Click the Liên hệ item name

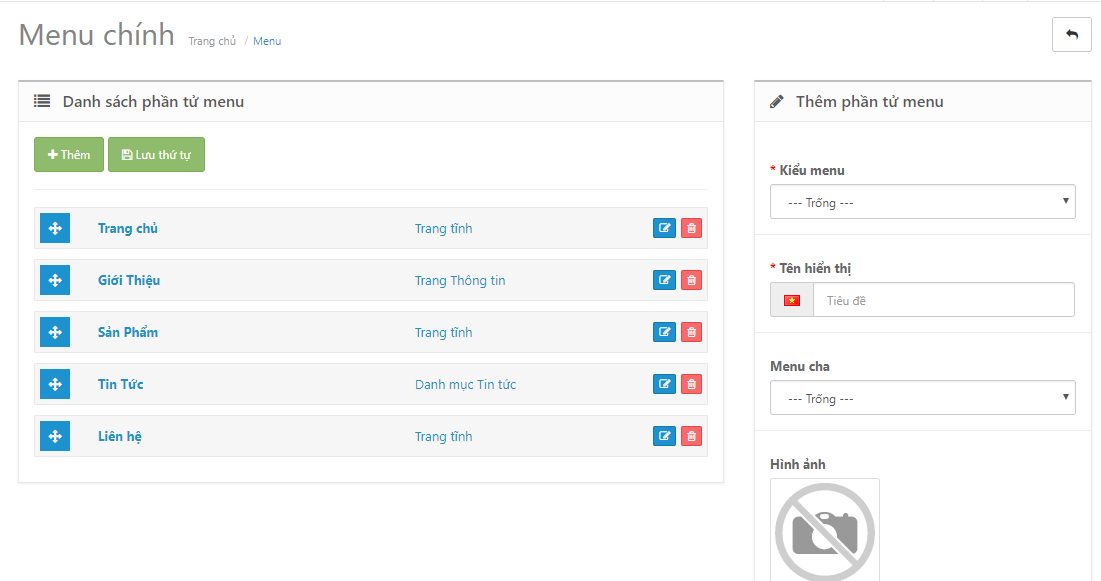pyautogui.click(x=119, y=436)
